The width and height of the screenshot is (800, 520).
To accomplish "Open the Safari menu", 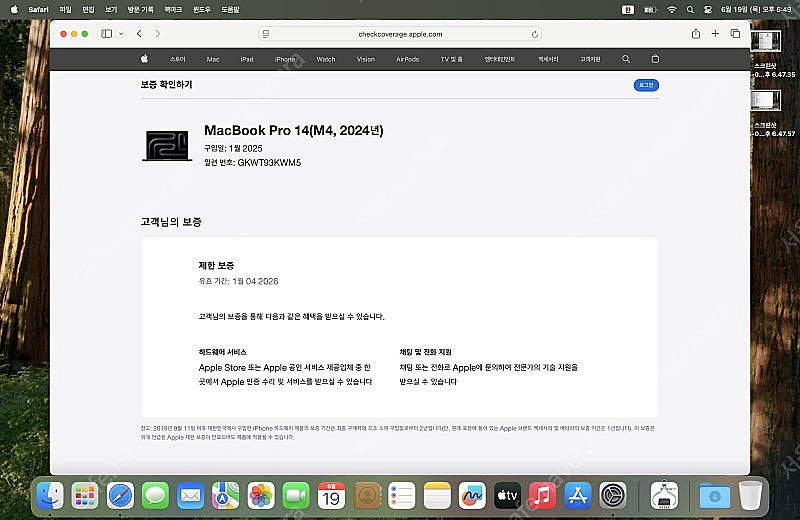I will click(x=38, y=9).
